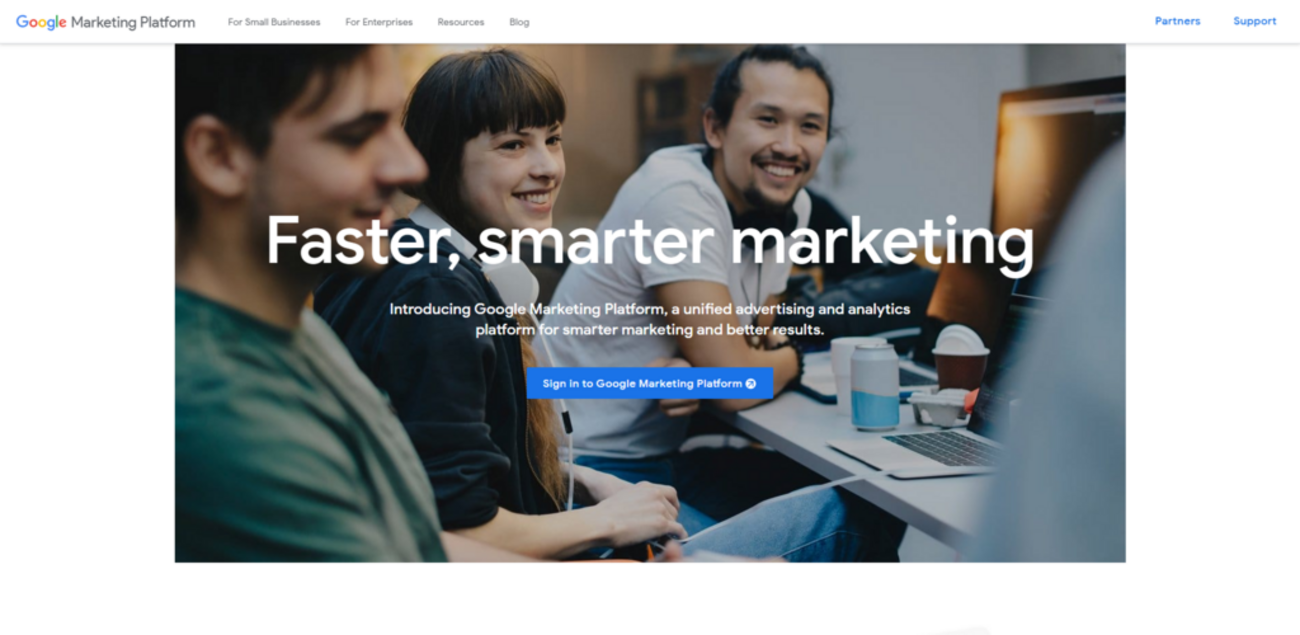Open the For Enterprises menu
The width and height of the screenshot is (1300, 635).
click(x=379, y=22)
